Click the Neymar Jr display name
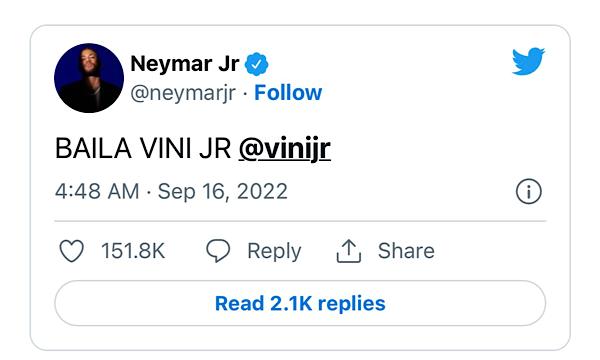The image size is (600, 360). click(185, 64)
